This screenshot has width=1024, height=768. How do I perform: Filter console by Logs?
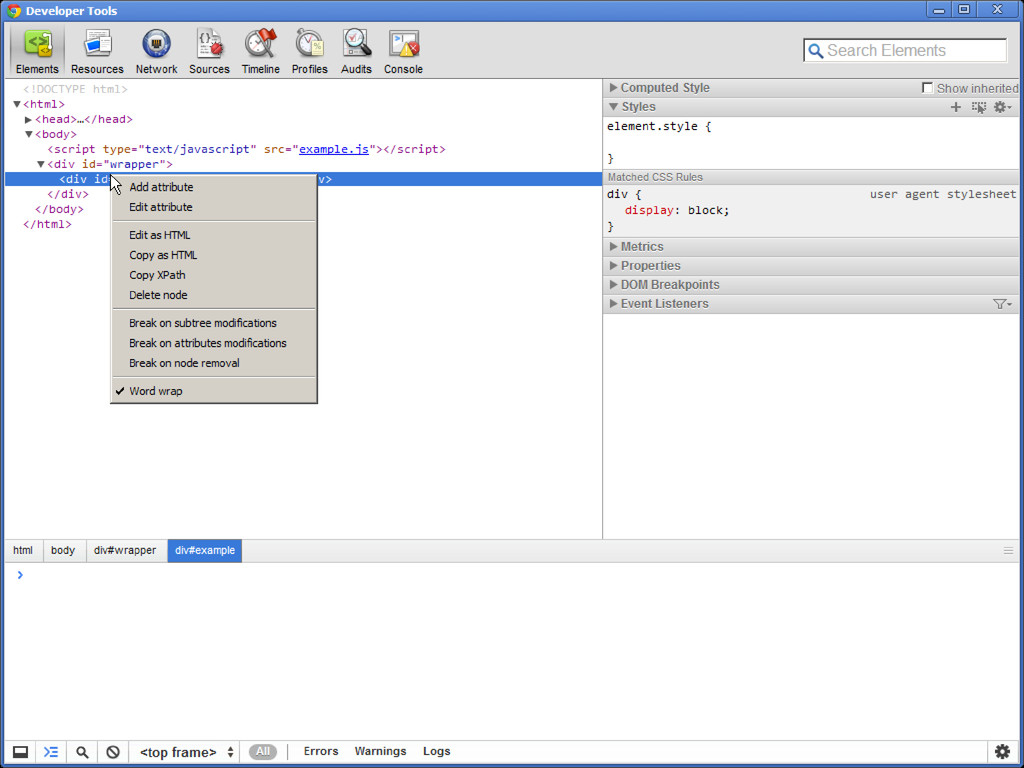[x=436, y=752]
